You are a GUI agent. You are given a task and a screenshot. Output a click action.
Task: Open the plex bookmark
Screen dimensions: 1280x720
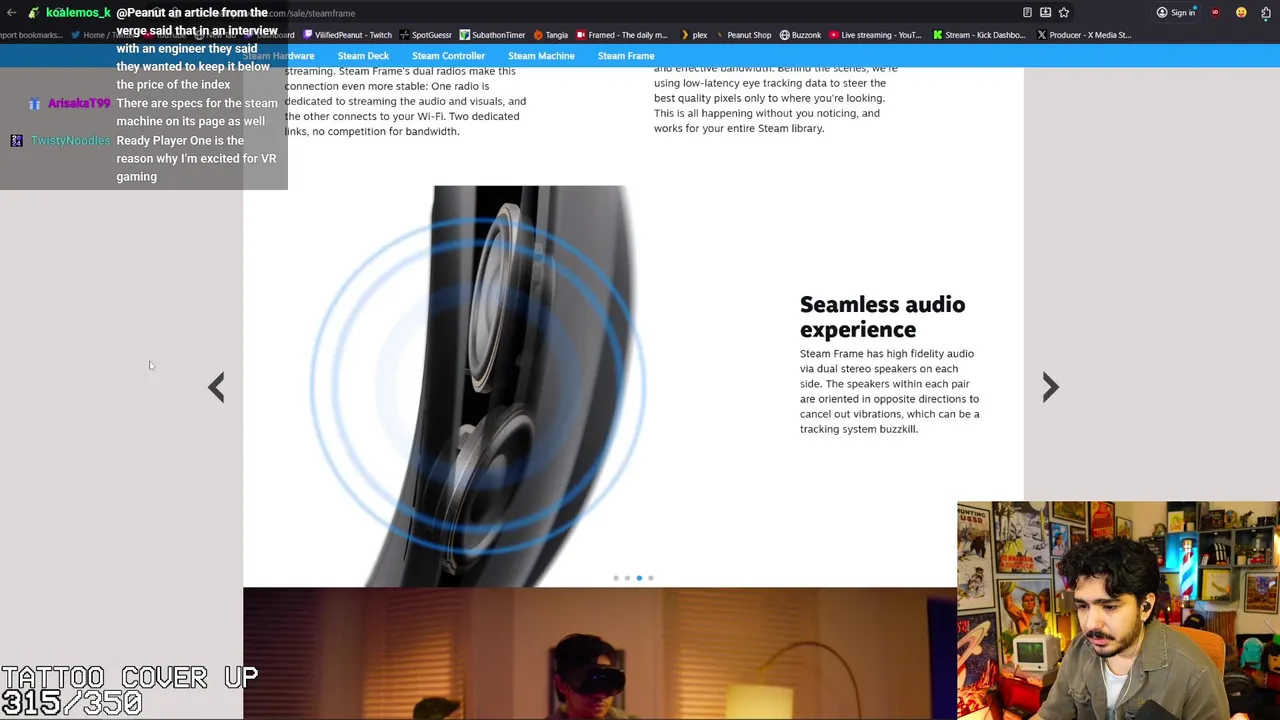693,35
